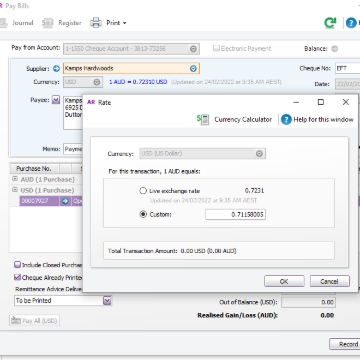The height and width of the screenshot is (360, 360).
Task: Click Total Transaction Amount text
Action: (x=172, y=251)
